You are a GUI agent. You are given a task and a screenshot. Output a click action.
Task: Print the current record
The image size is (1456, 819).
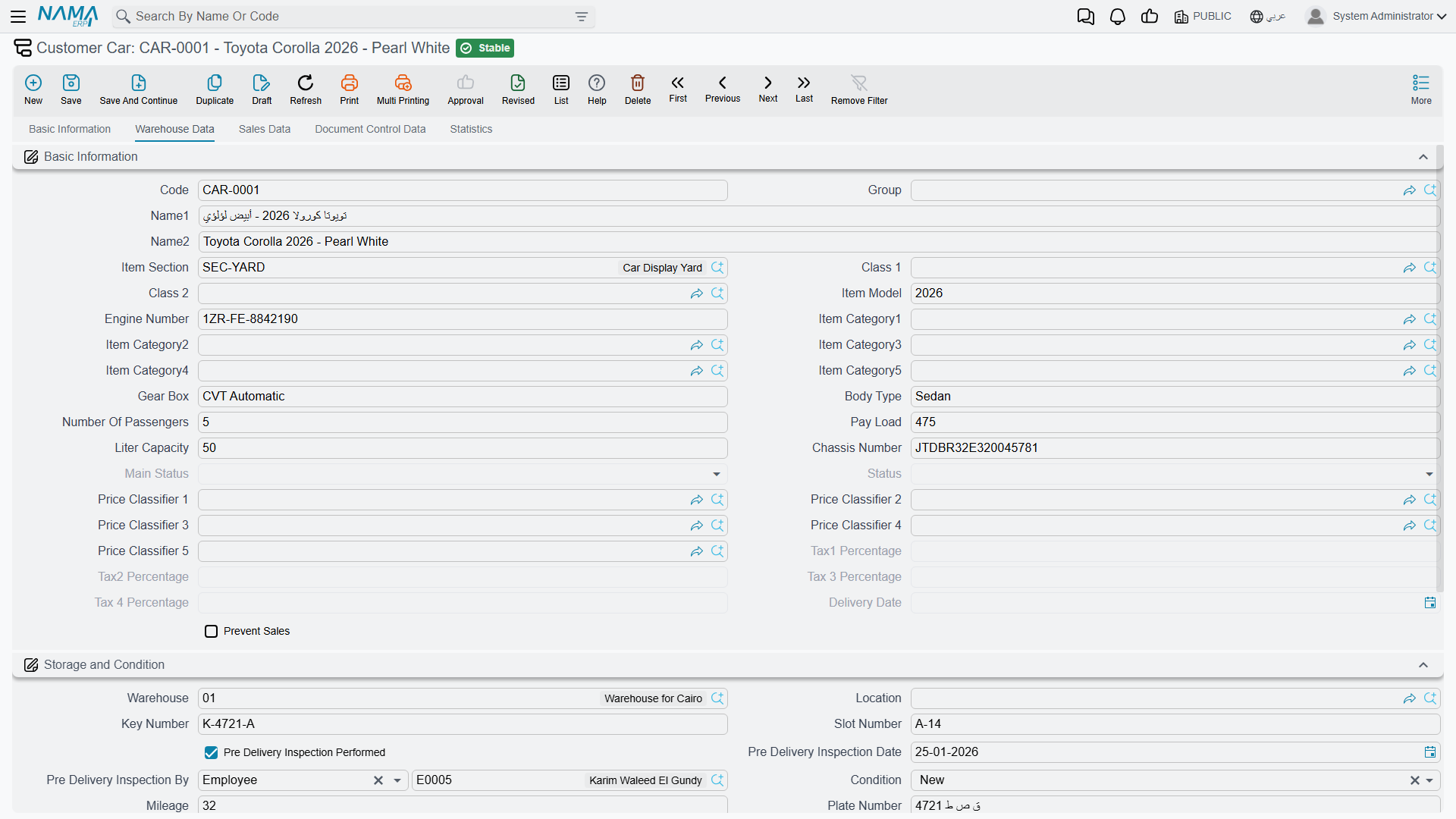(350, 89)
